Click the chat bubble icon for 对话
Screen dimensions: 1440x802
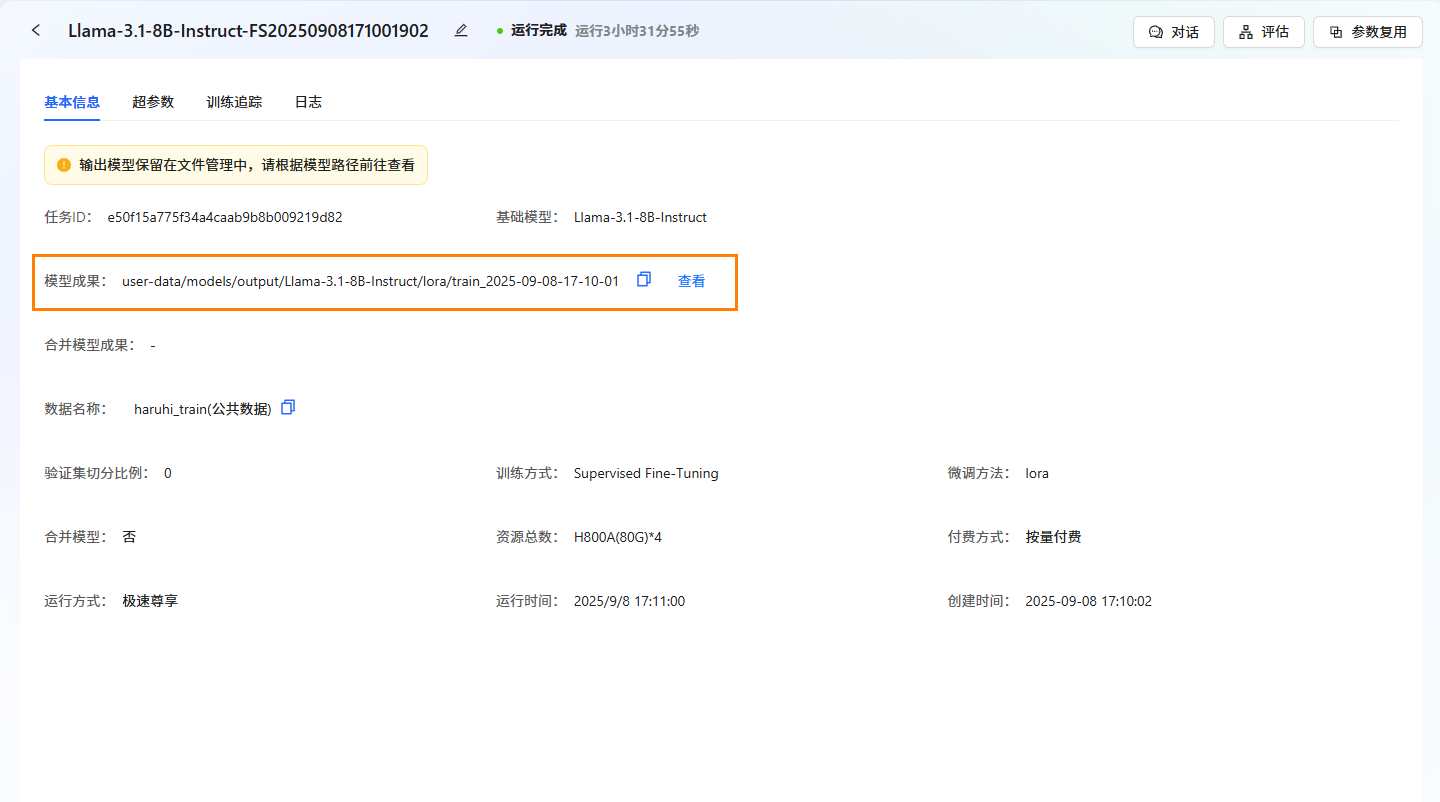click(x=1156, y=32)
